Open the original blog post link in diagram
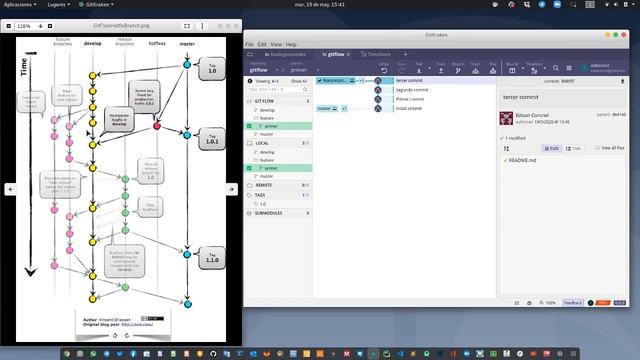 (x=137, y=324)
